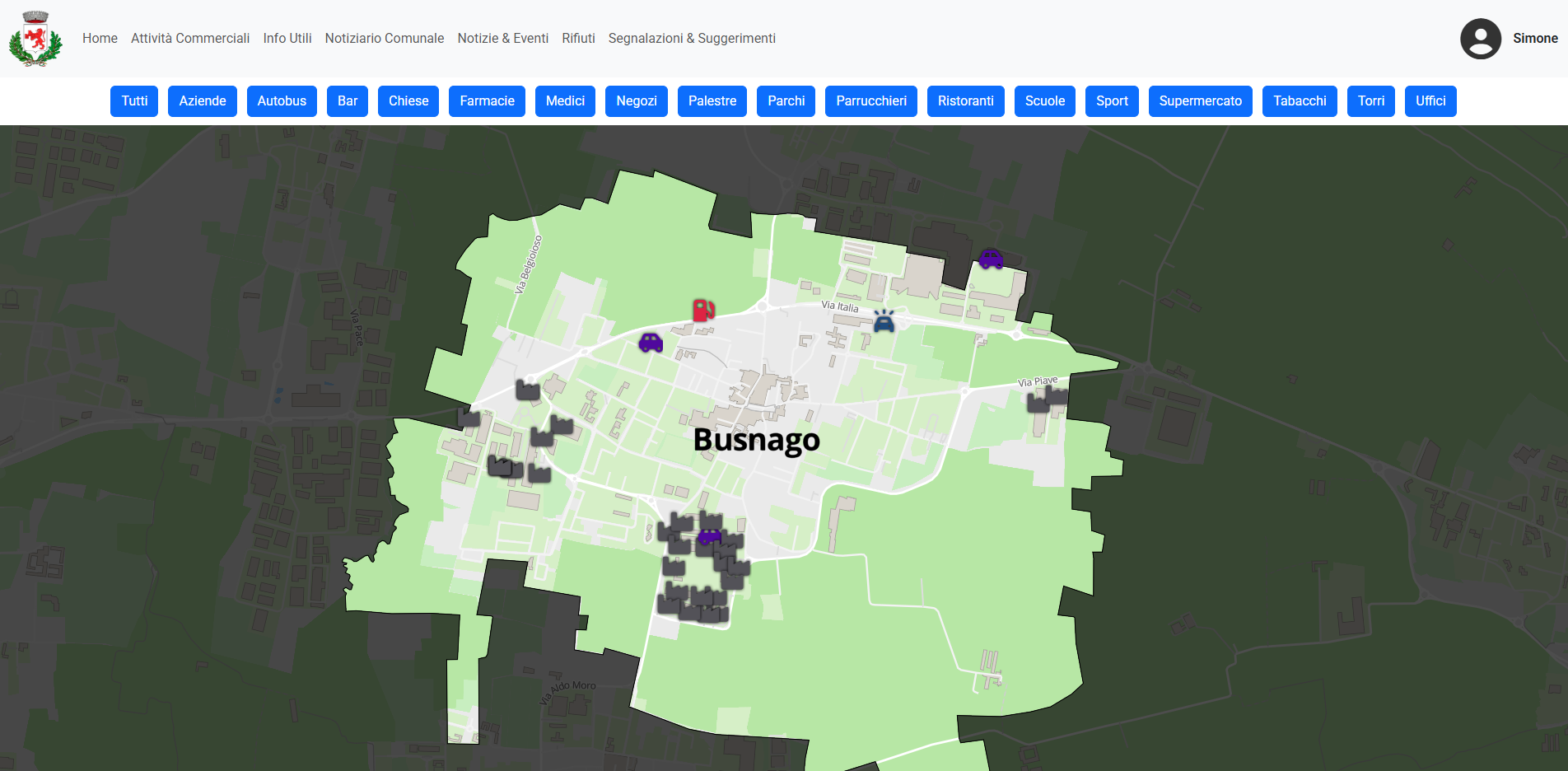
Task: Open the Notizie & Eventi menu
Action: 502,38
